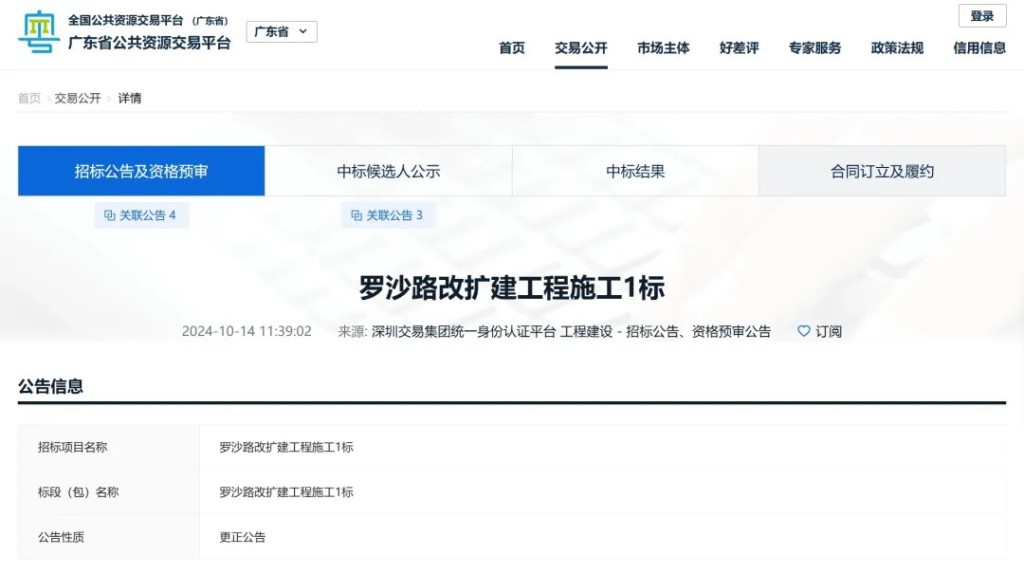
Task: Expand the 广东省 province dropdown
Action: (x=281, y=32)
